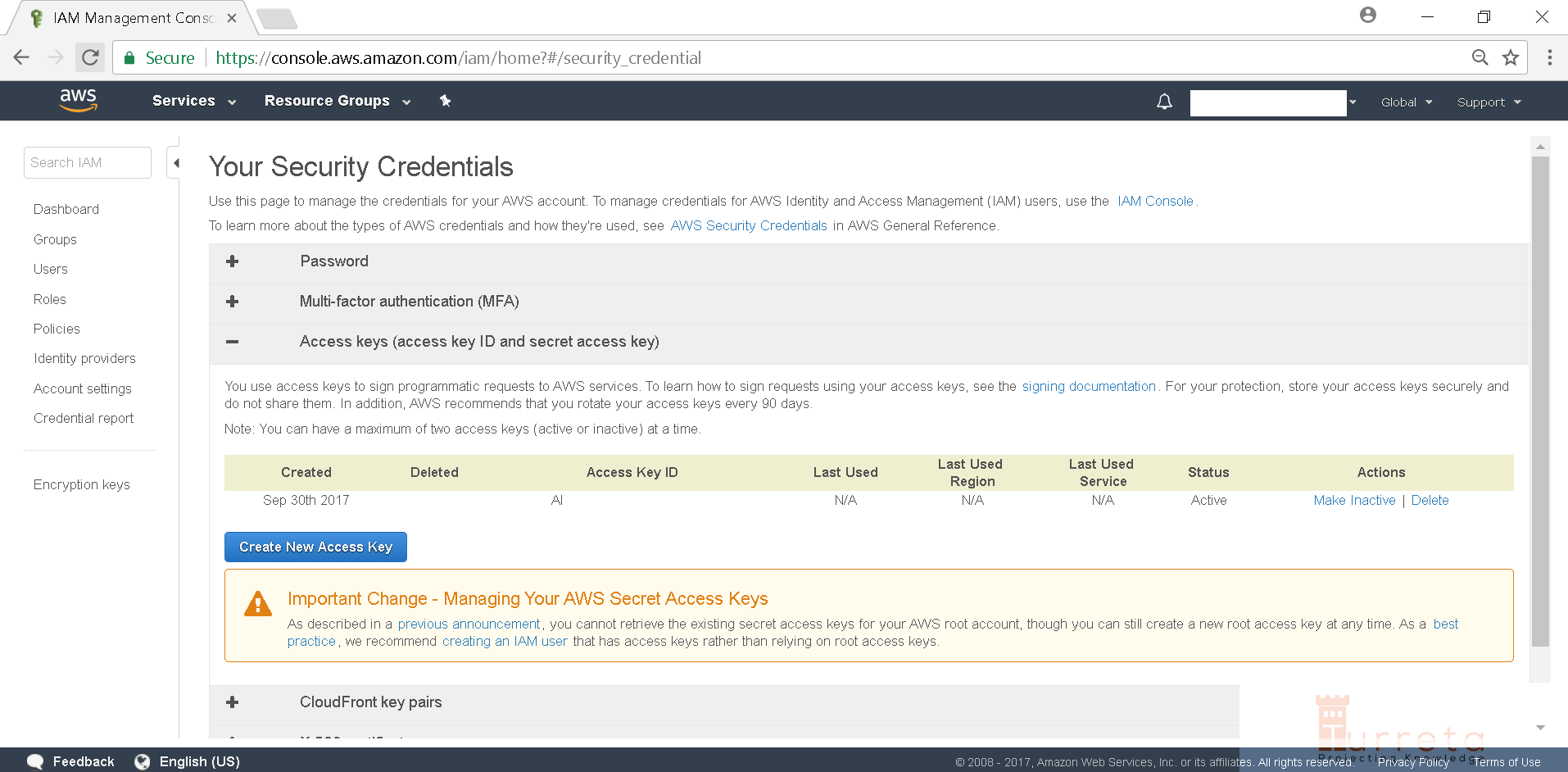Click the browser back arrow
This screenshot has width=1568, height=772.
click(22, 57)
